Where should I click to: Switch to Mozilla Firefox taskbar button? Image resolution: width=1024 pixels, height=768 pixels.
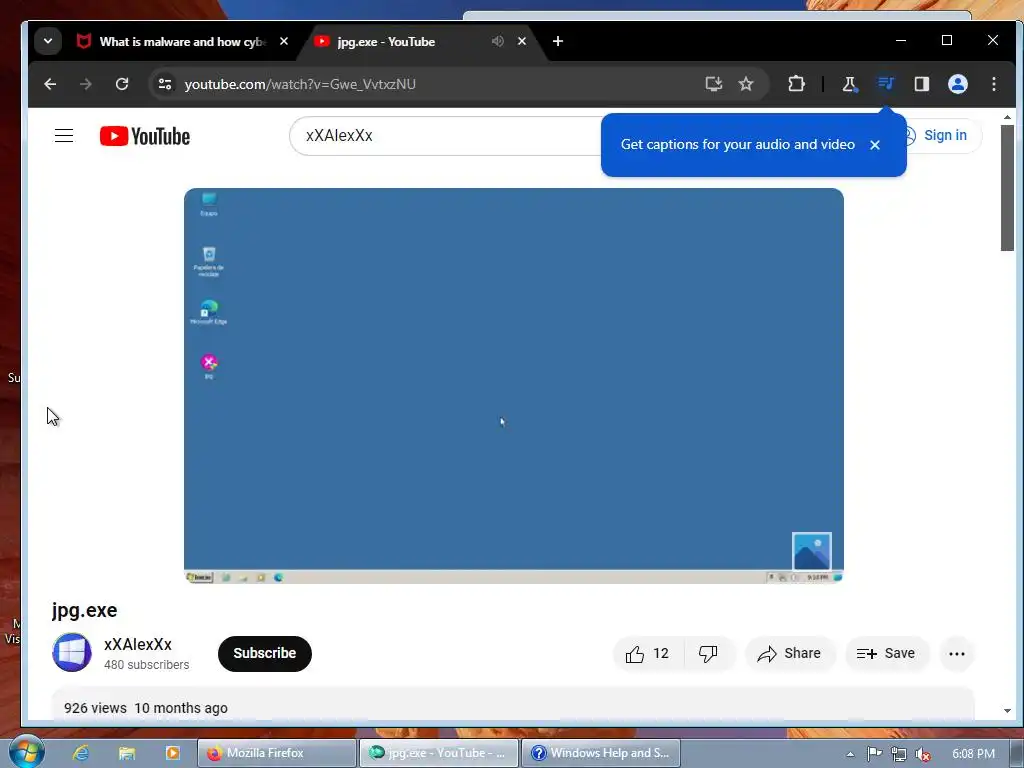277,753
